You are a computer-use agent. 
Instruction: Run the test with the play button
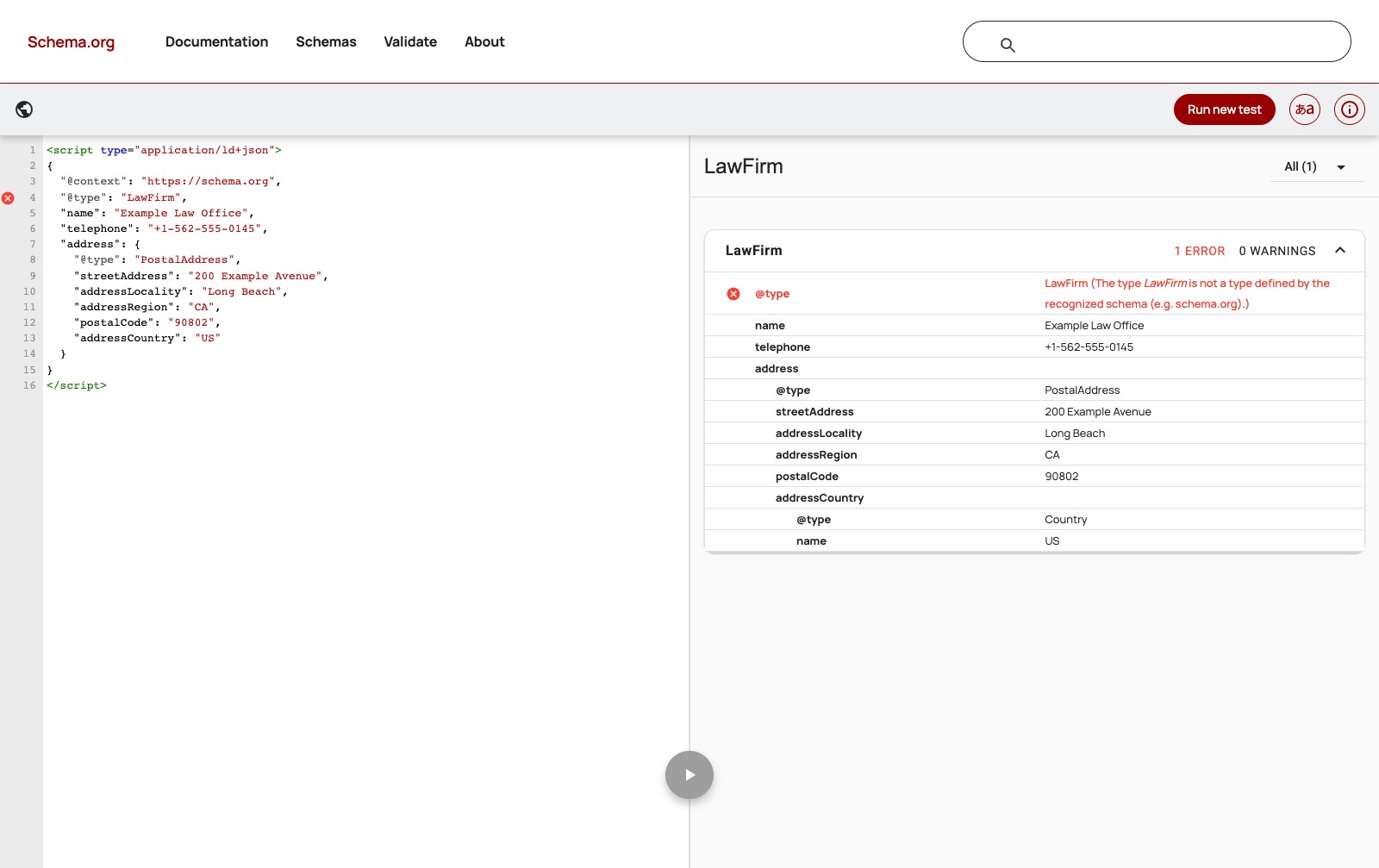(x=689, y=775)
